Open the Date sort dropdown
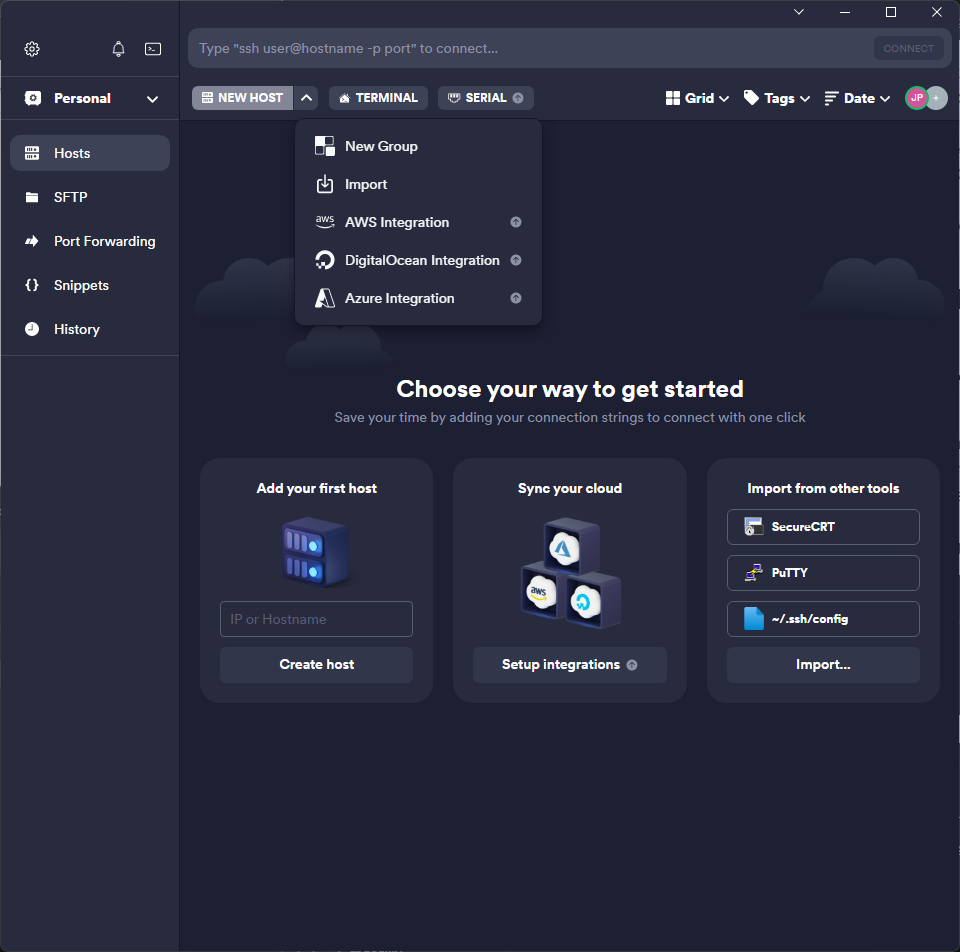Screen dimensions: 960x952 tap(857, 98)
